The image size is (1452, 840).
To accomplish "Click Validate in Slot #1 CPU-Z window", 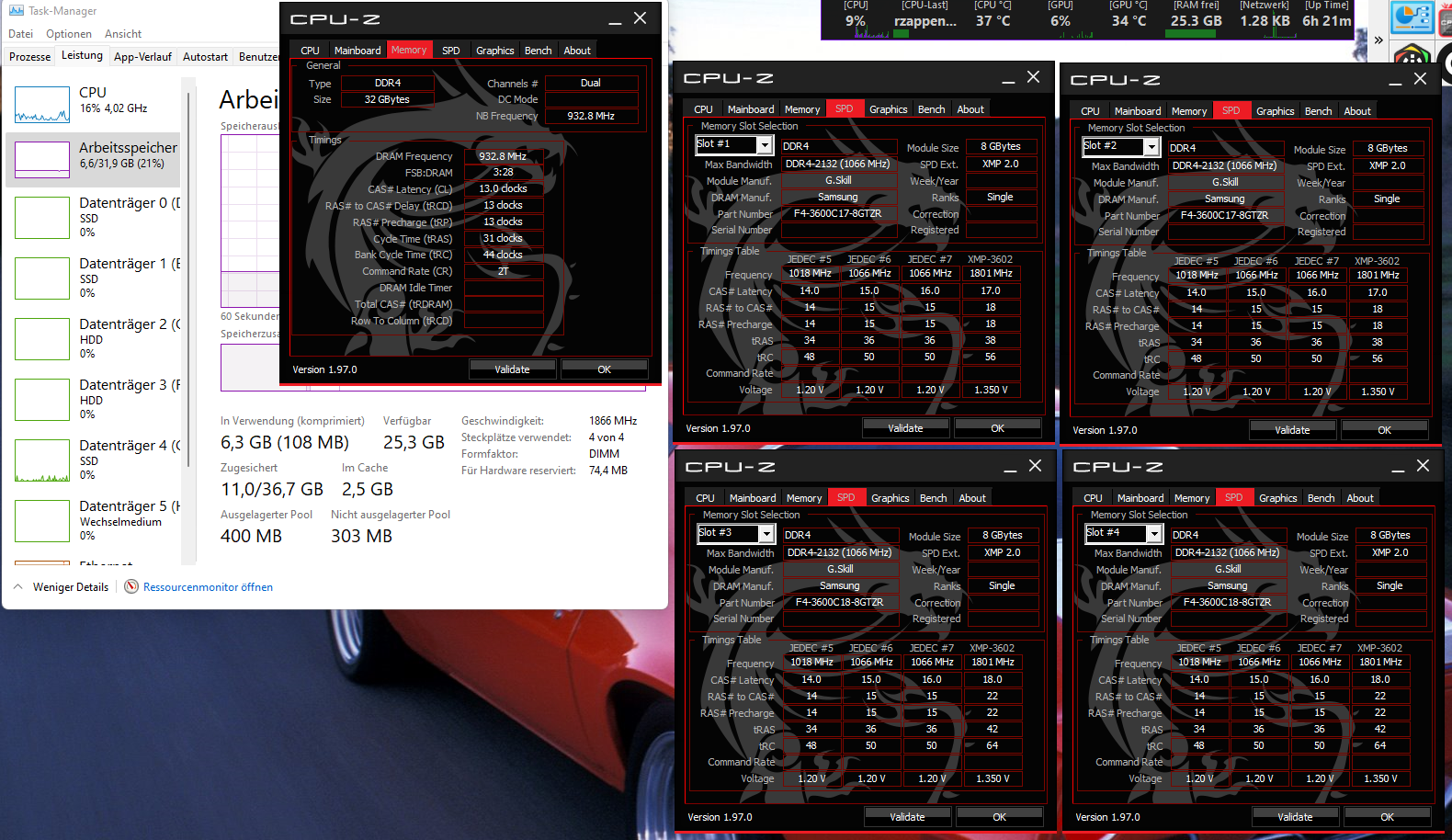I will 905,428.
